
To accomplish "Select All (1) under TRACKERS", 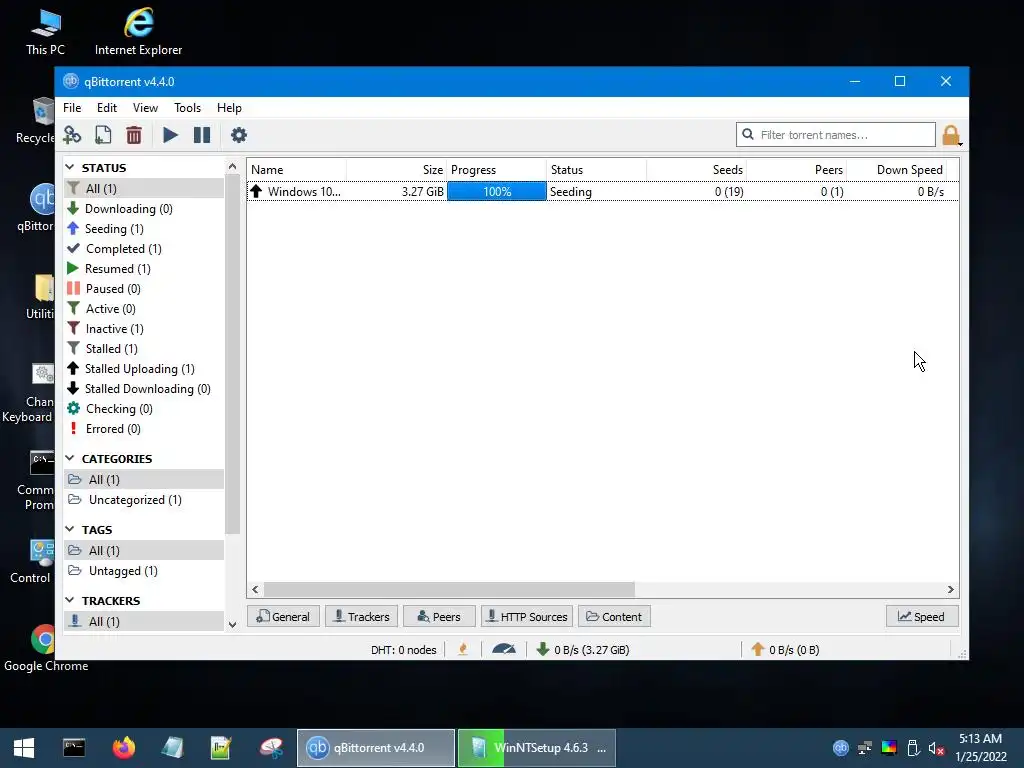I will pyautogui.click(x=144, y=621).
